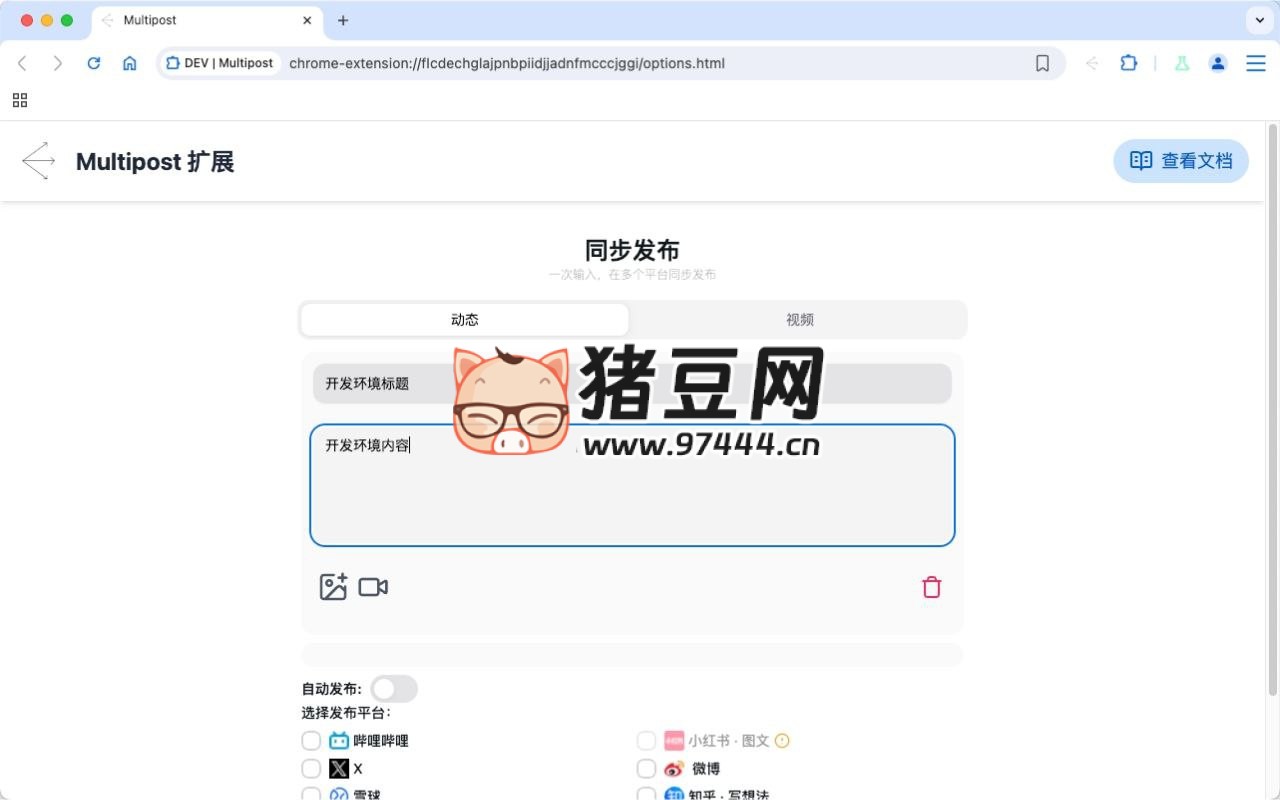Viewport: 1280px width, 800px height.
Task: Check the 微博 platform checkbox
Action: [x=646, y=769]
